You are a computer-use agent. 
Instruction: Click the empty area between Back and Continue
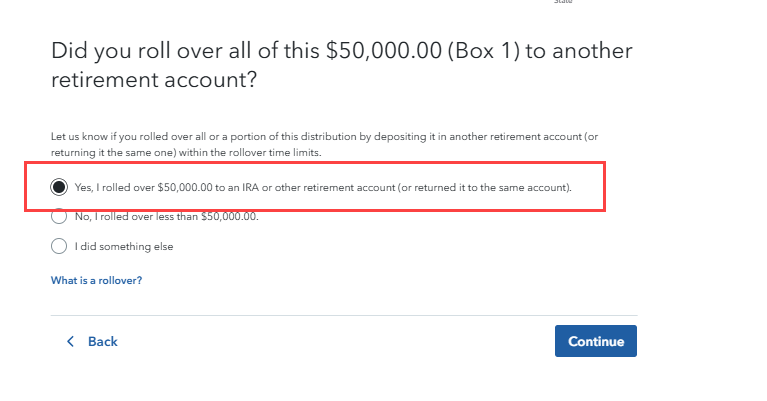[330, 342]
